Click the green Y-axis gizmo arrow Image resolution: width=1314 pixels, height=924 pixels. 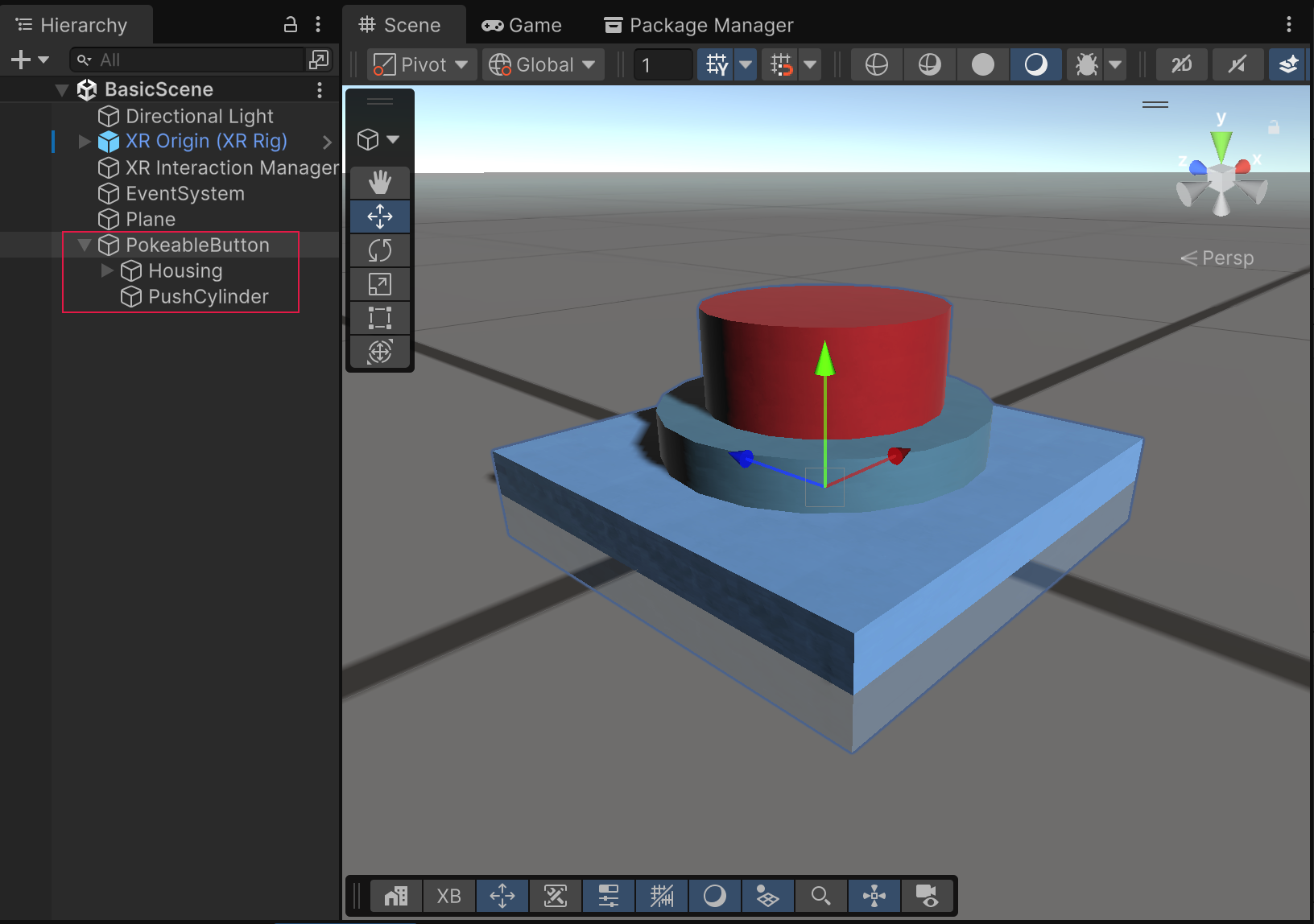pyautogui.click(x=824, y=359)
